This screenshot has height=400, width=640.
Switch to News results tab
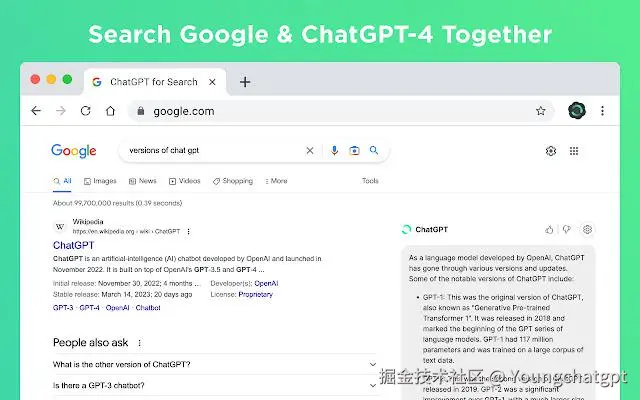click(142, 181)
